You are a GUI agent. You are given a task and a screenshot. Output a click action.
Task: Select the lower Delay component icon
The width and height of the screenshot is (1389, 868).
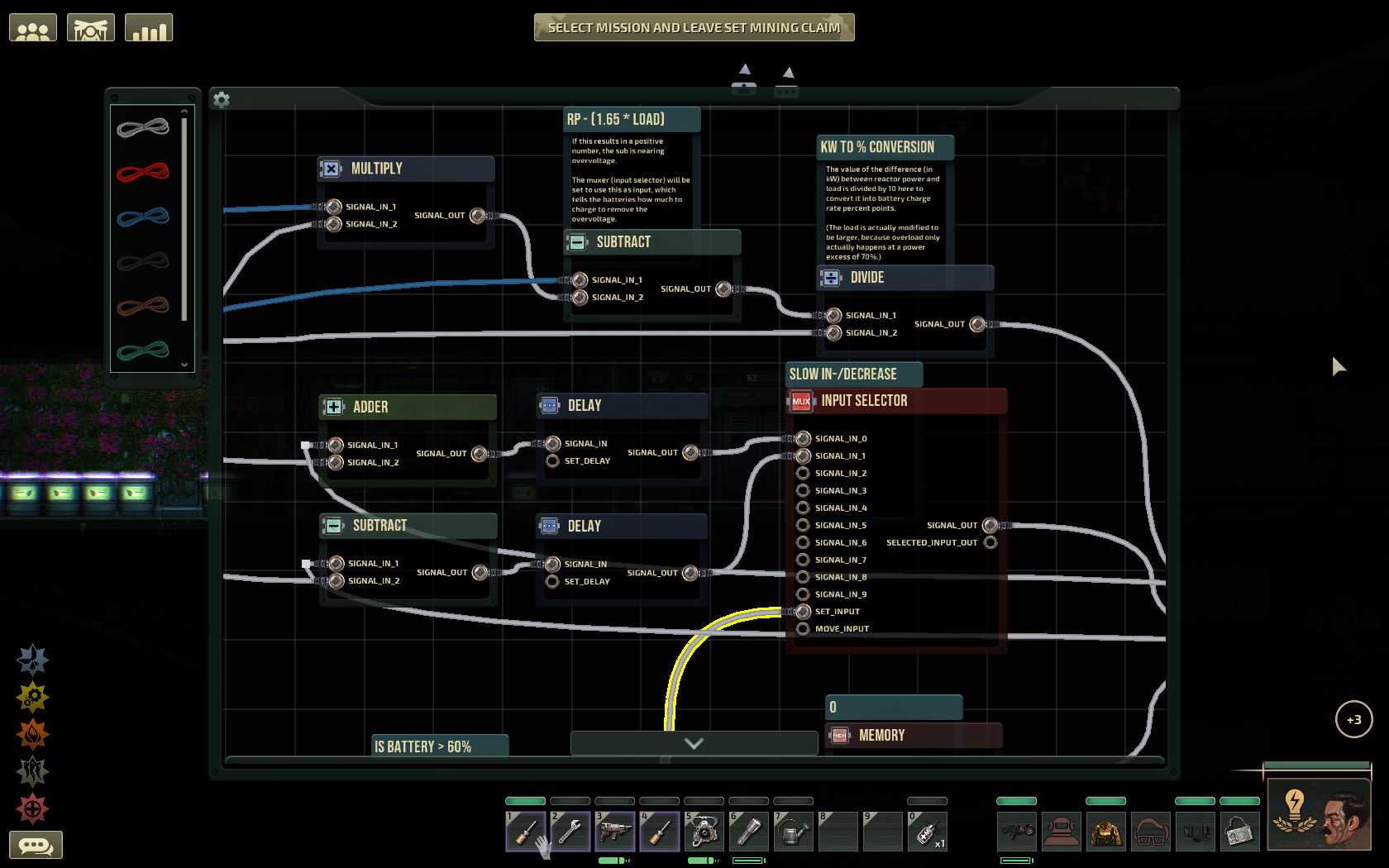coord(549,526)
